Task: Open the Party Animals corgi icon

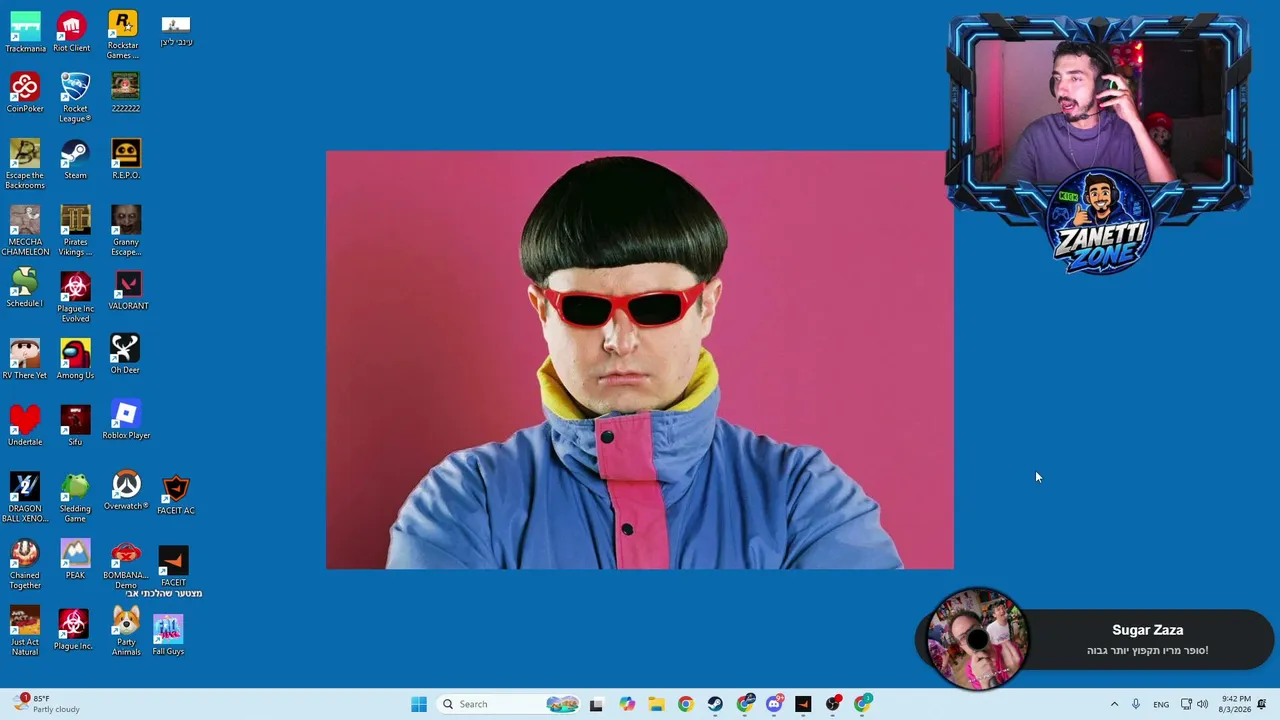Action: point(126,631)
